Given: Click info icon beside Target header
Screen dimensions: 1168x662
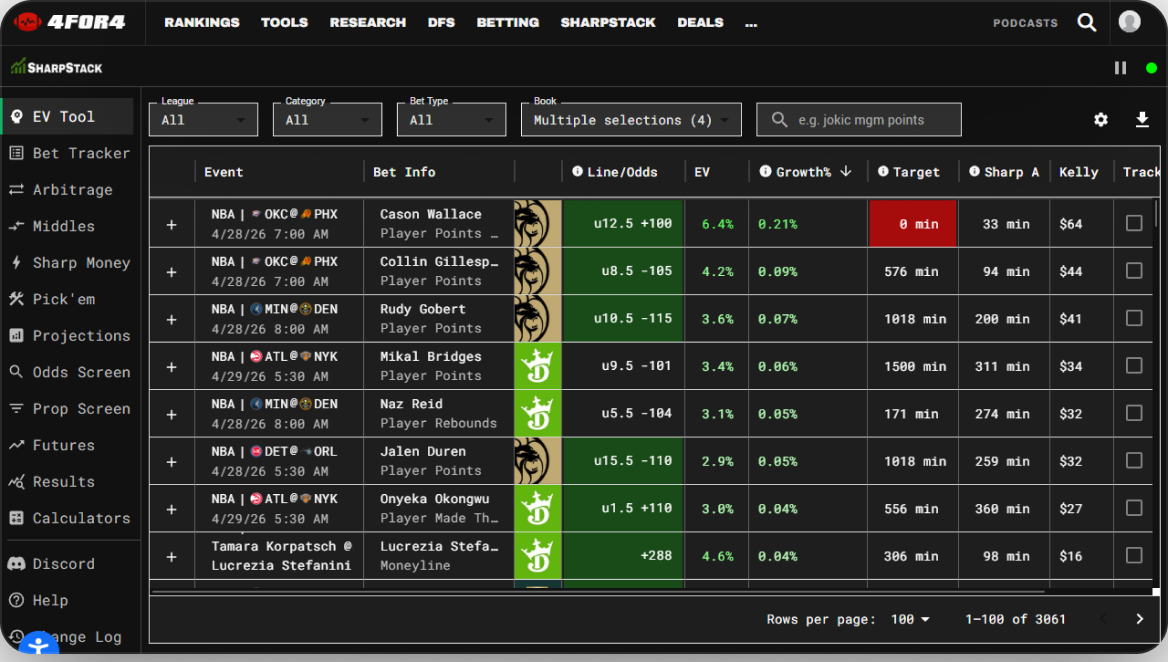Looking at the screenshot, I should tap(883, 171).
